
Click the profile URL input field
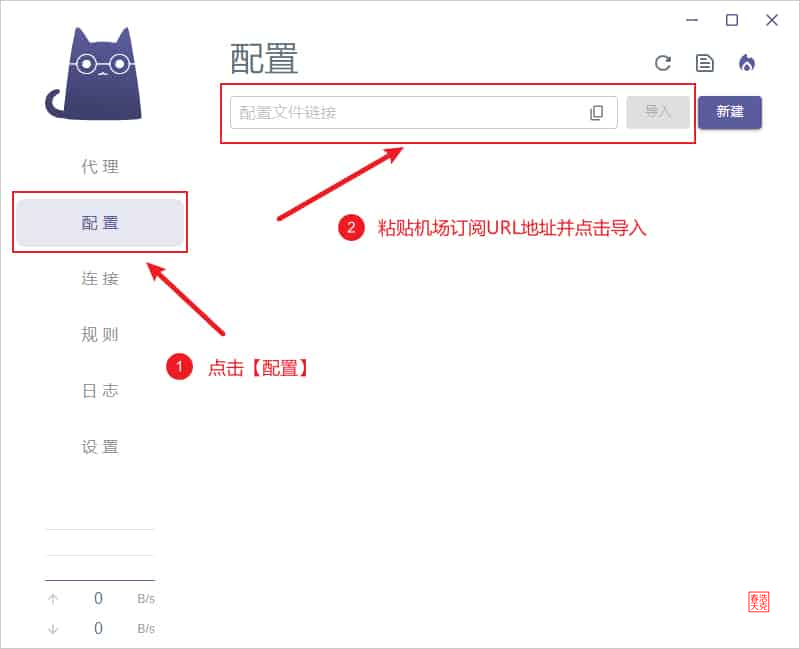click(x=400, y=112)
